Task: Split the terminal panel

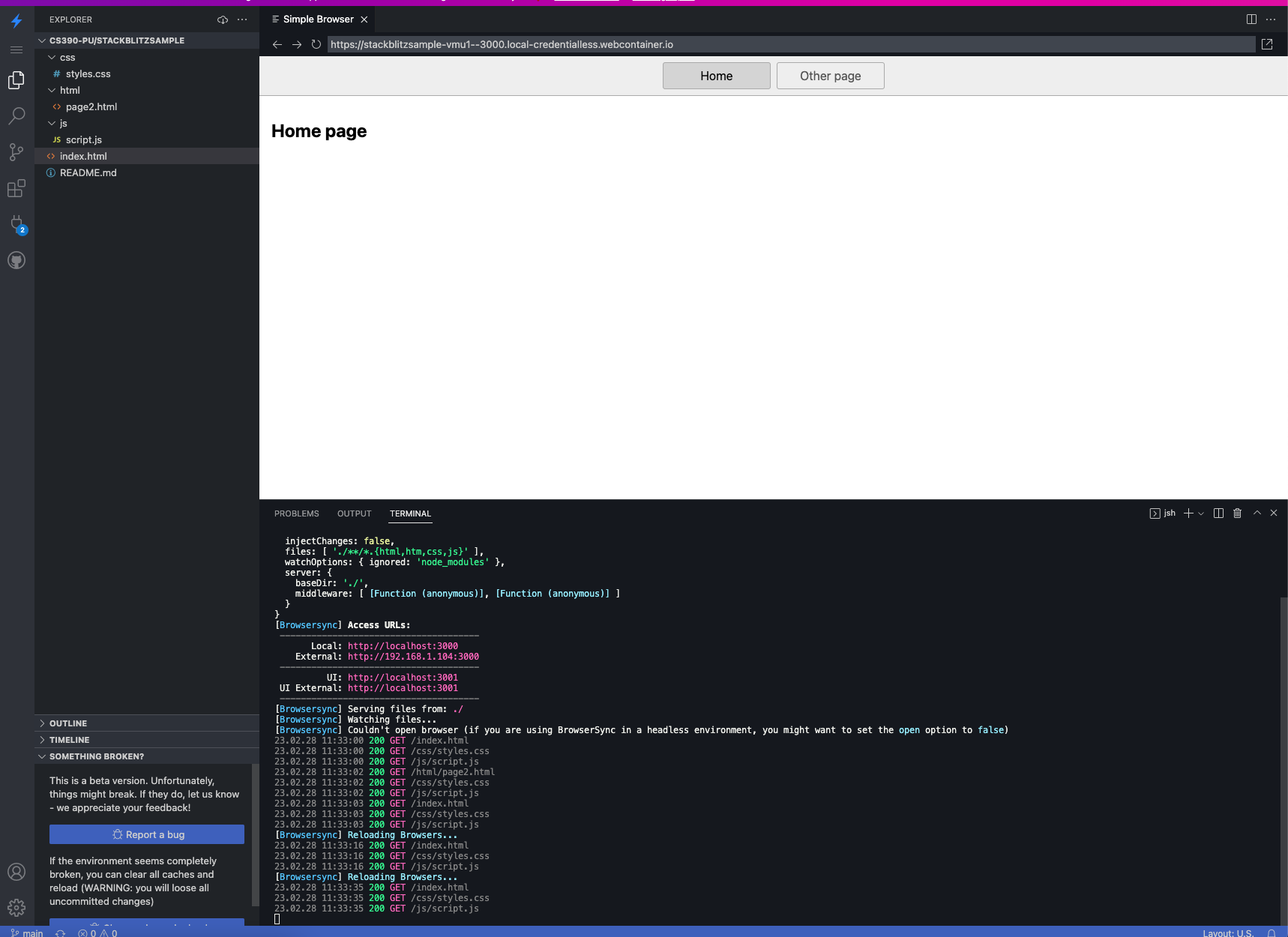Action: 1218,513
